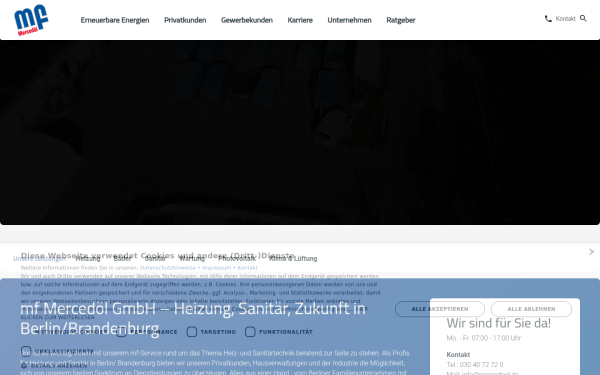Click Klicken zum Weiterlesen

click(57, 317)
